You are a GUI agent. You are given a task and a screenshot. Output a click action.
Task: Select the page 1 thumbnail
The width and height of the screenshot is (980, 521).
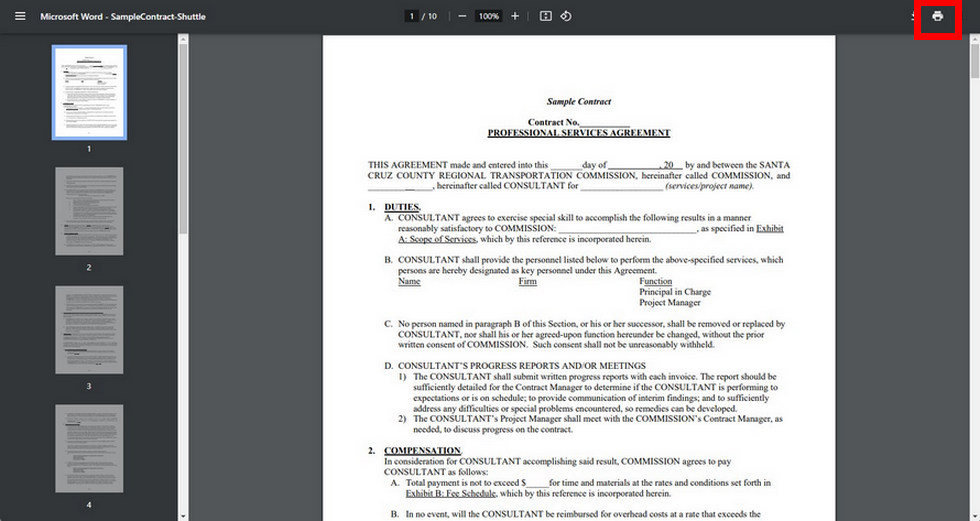click(89, 92)
